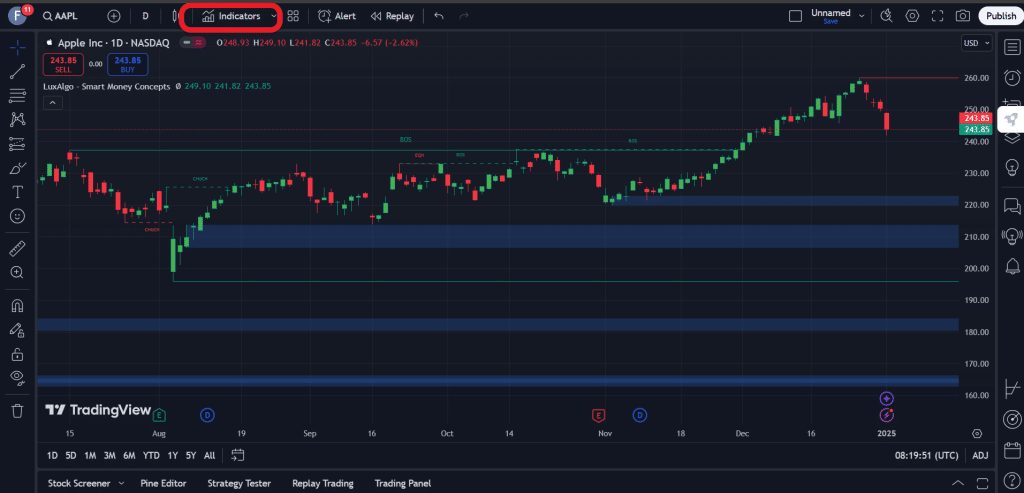The width and height of the screenshot is (1024, 493).
Task: Open the Watchlist panel icon
Action: [1012, 47]
